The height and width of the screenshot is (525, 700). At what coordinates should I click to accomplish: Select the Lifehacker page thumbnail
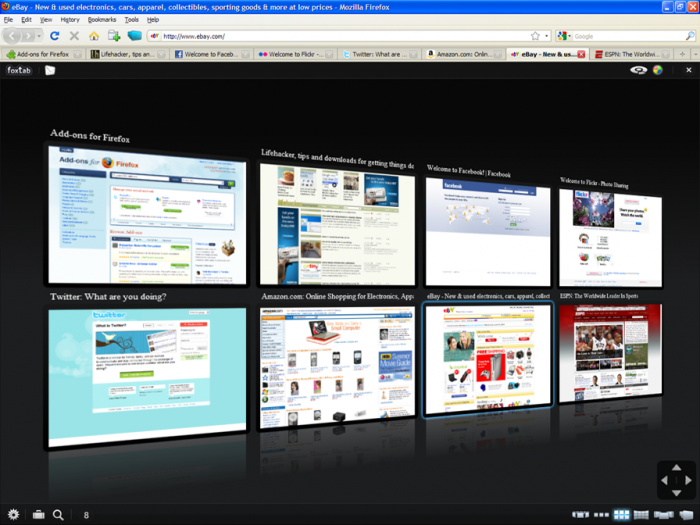[338, 225]
